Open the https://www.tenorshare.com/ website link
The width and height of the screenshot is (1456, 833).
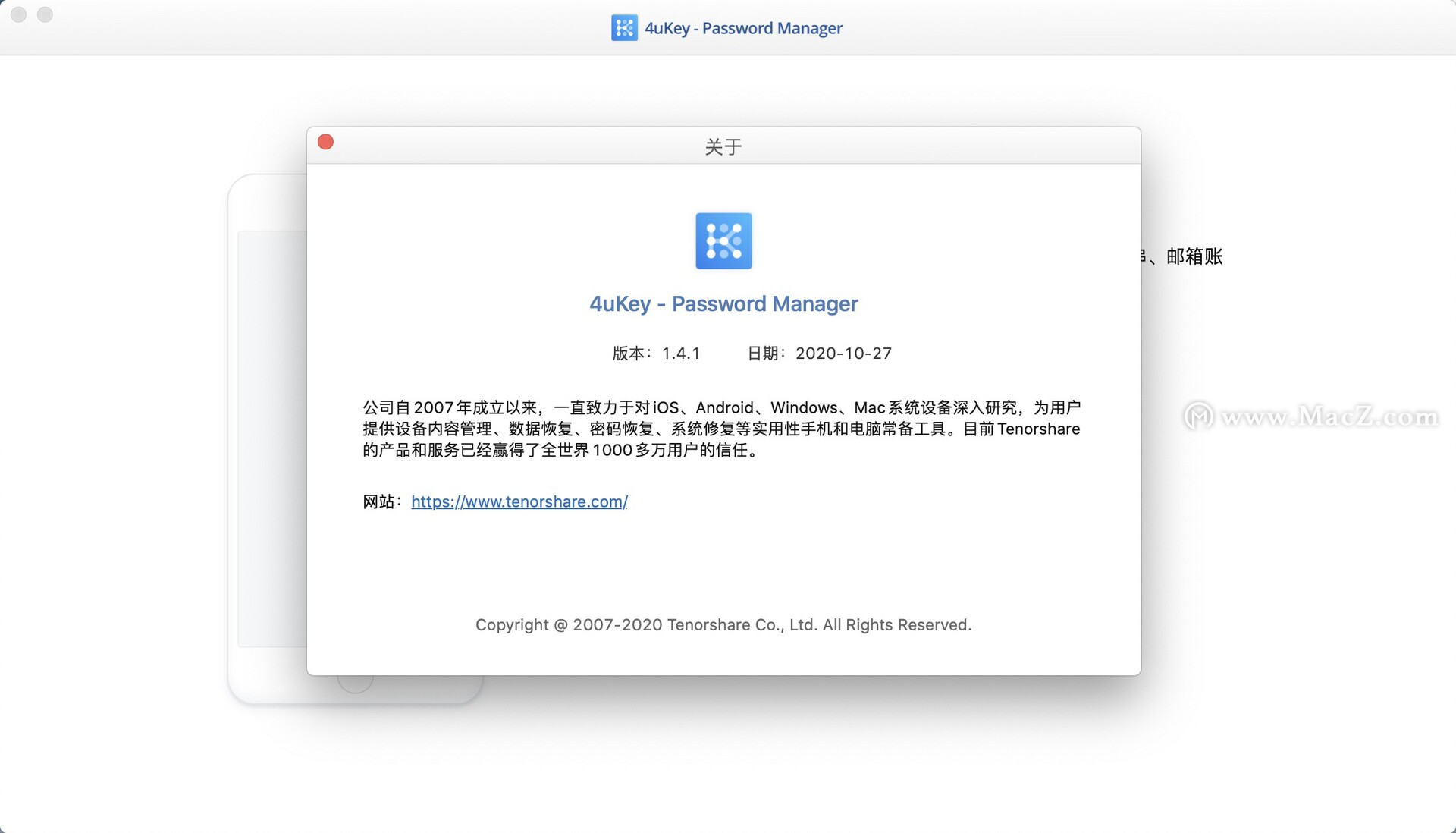pos(519,501)
